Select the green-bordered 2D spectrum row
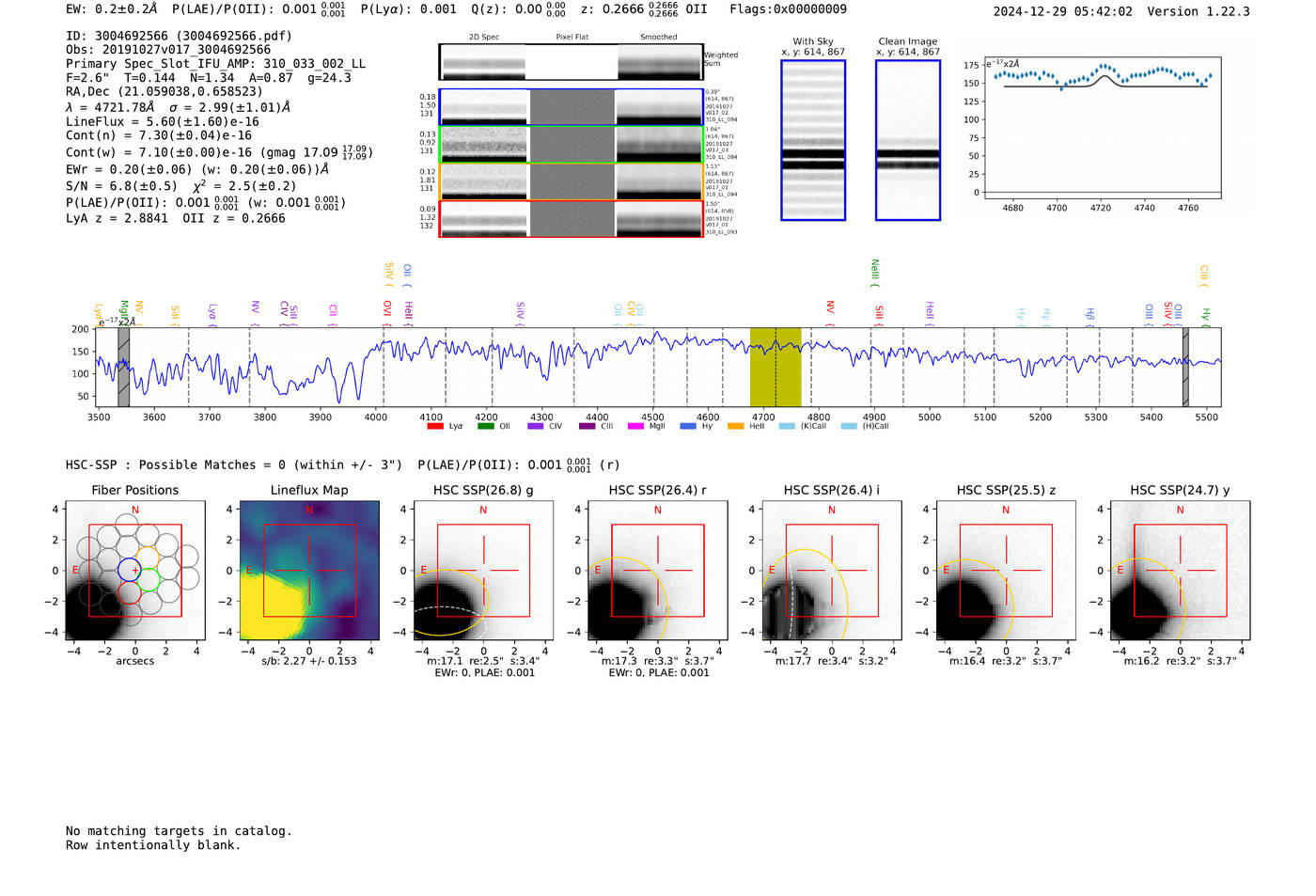 571,145
